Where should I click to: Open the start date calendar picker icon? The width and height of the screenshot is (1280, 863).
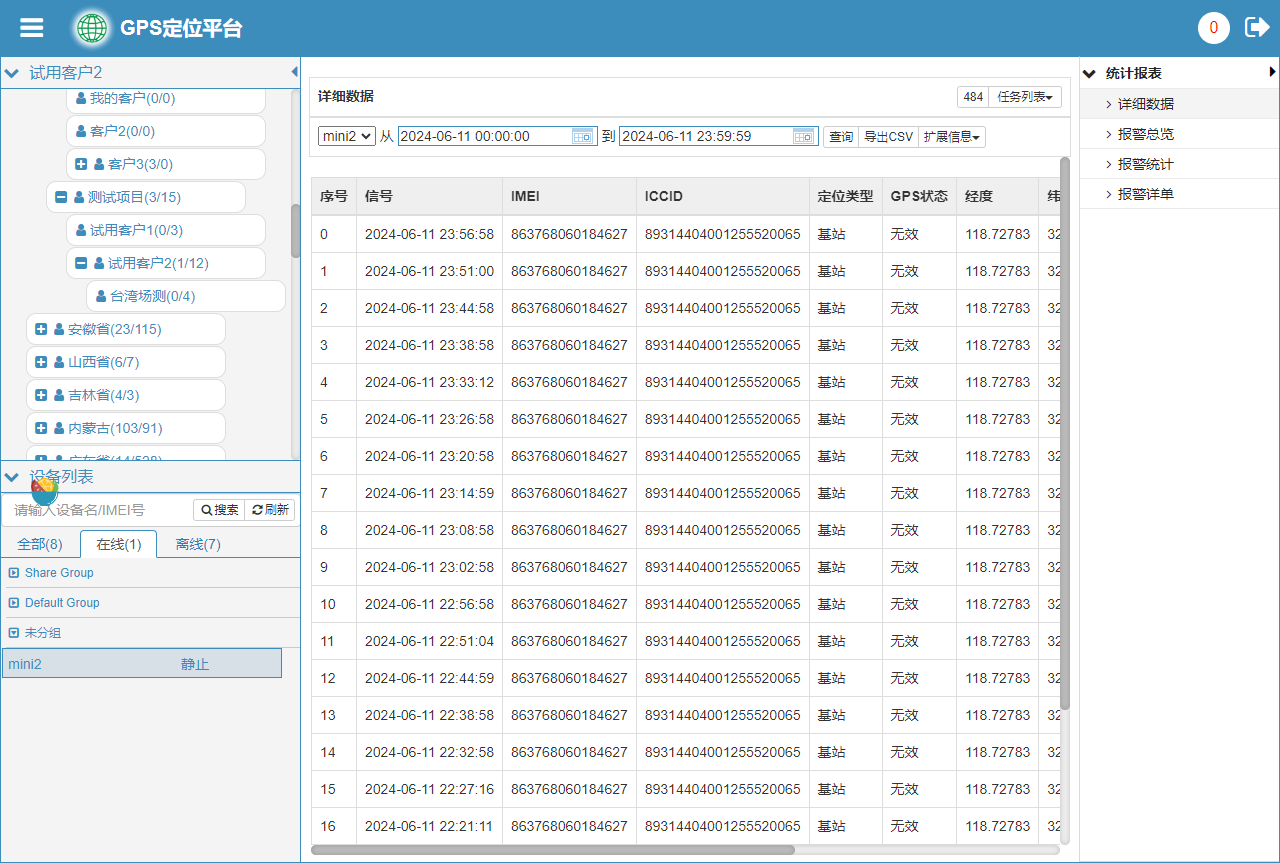pyautogui.click(x=582, y=137)
